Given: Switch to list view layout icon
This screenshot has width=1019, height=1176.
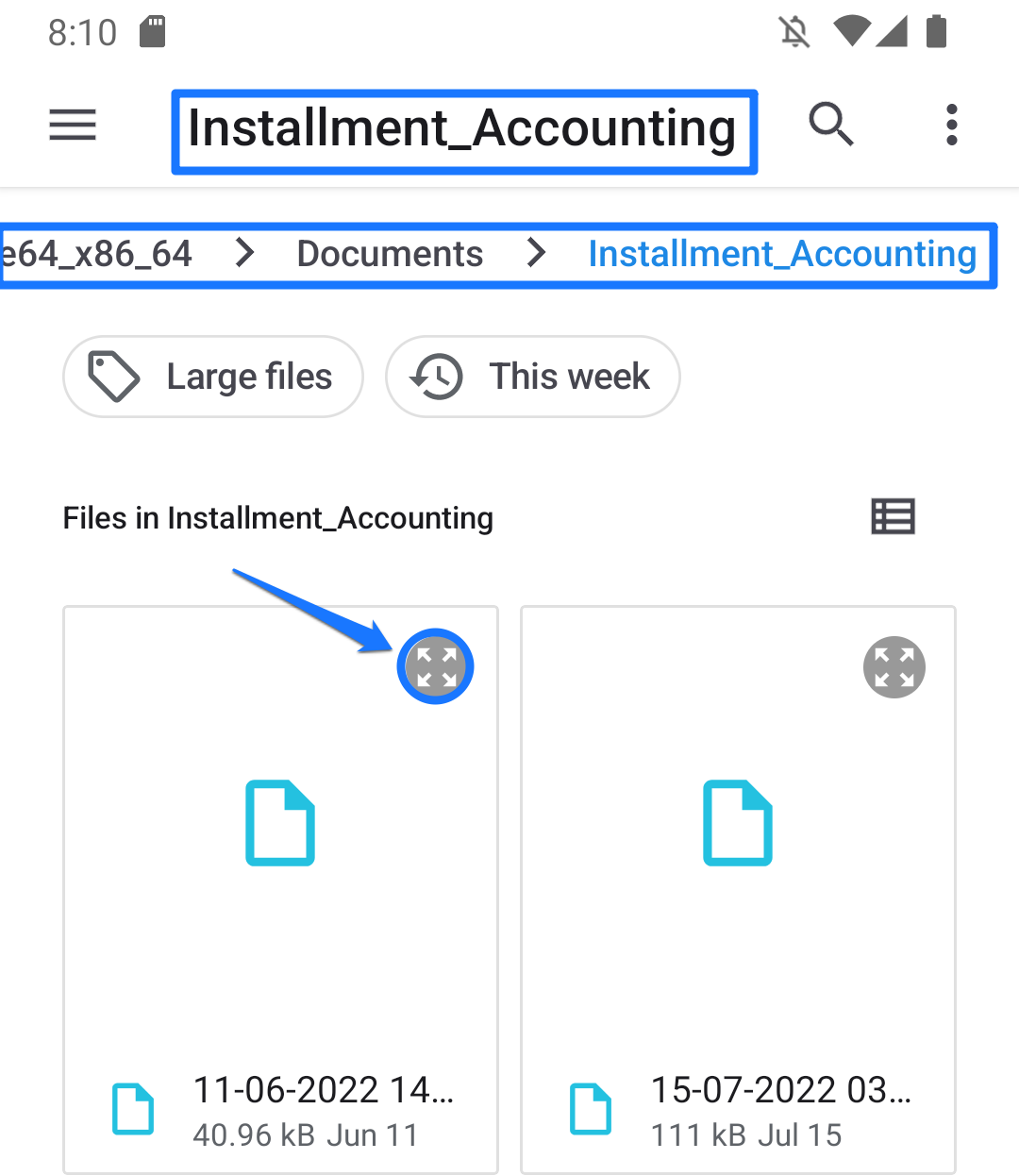Looking at the screenshot, I should coord(893,517).
